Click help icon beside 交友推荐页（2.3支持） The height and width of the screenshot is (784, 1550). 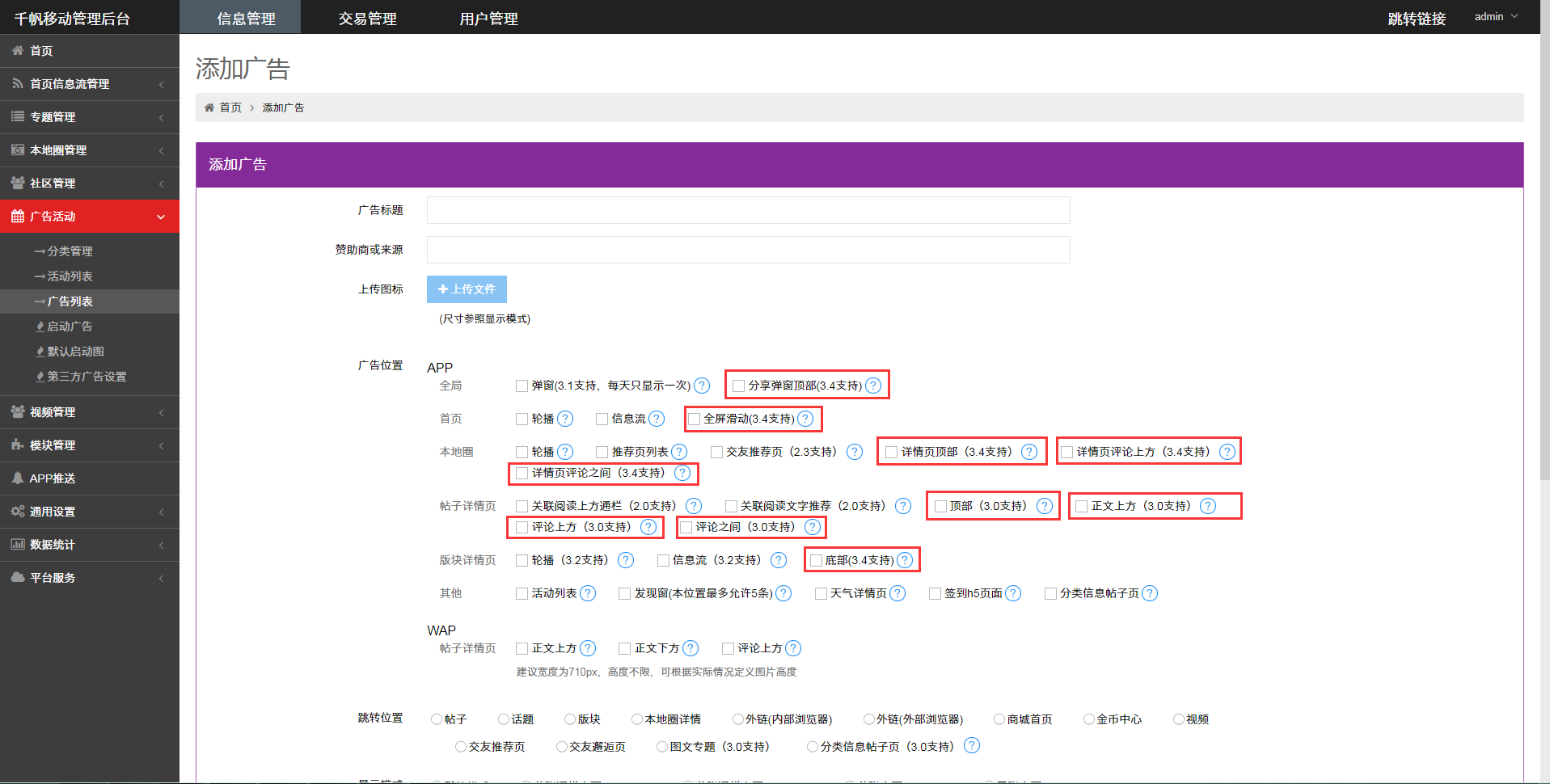855,452
